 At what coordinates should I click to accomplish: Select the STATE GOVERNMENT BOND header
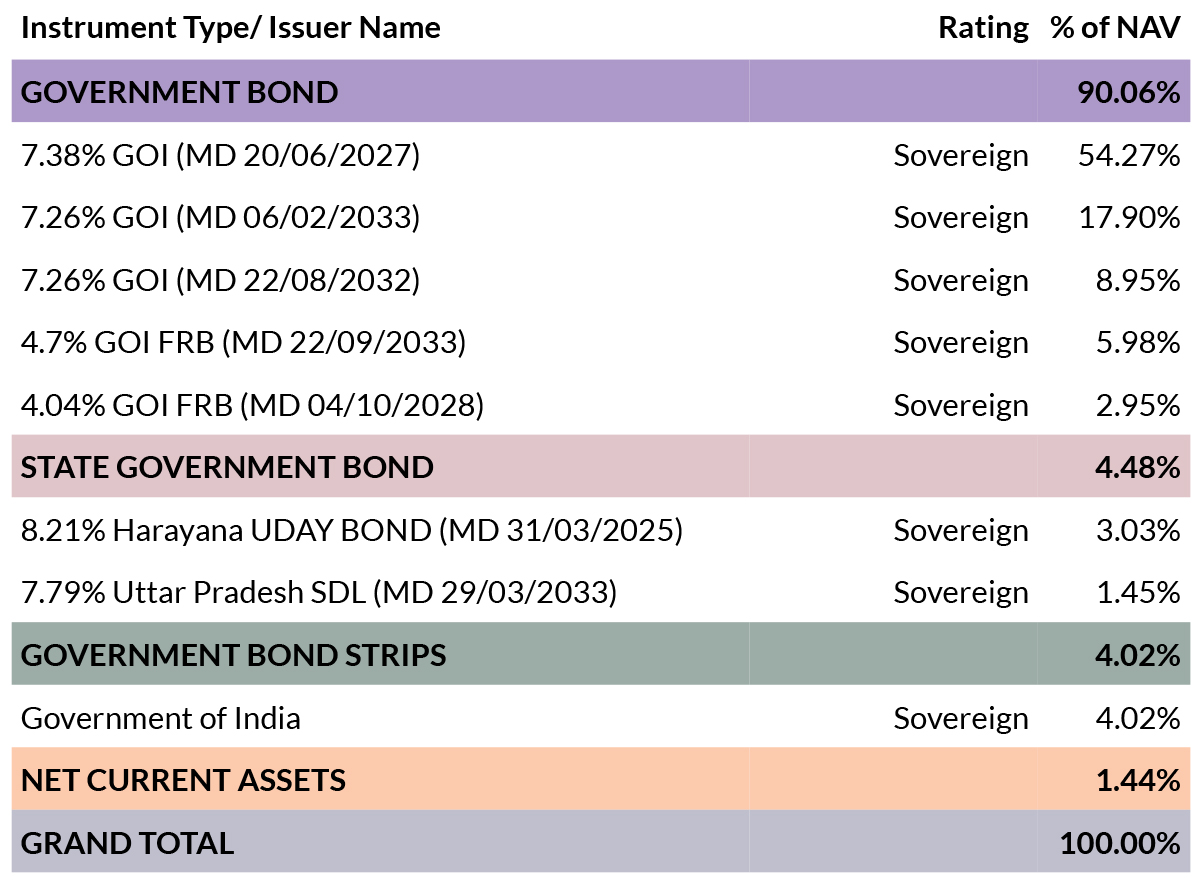click(600, 466)
